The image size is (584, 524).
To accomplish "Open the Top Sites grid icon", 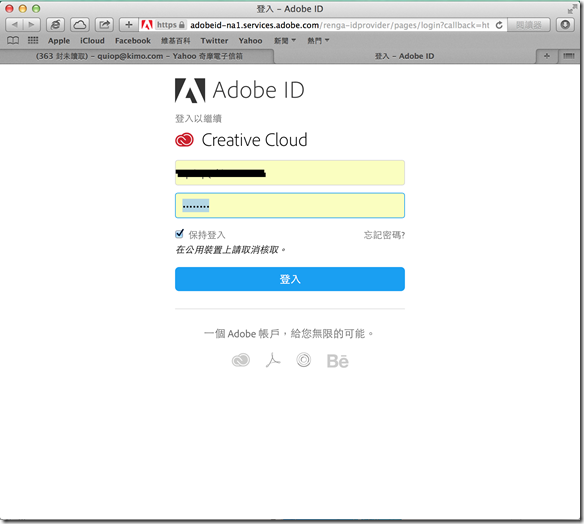I will tap(33, 40).
